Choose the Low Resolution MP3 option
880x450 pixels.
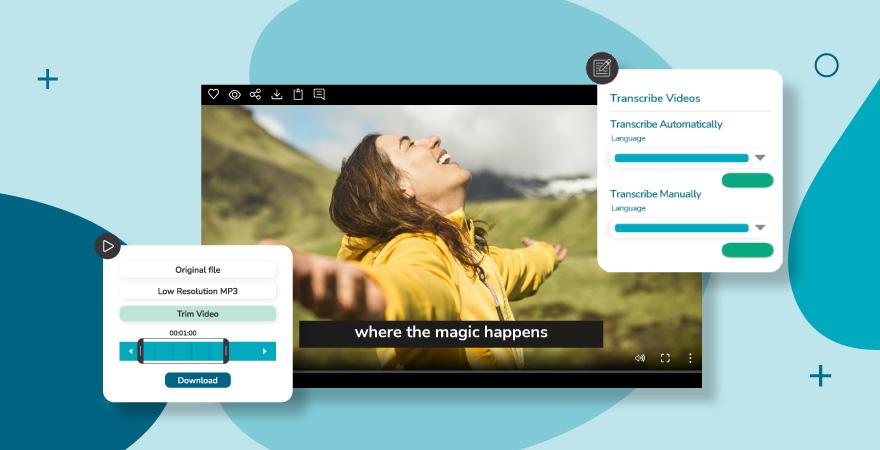pyautogui.click(x=198, y=291)
